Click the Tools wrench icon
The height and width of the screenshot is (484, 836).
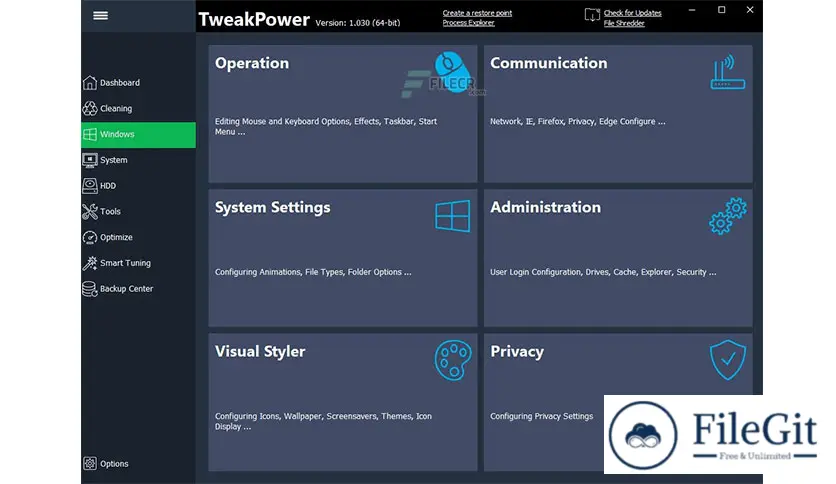90,211
